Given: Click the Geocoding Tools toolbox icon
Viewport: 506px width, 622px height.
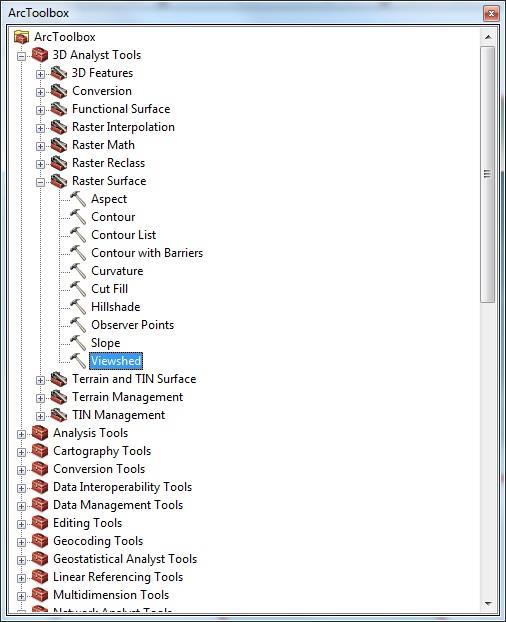Looking at the screenshot, I should pos(40,541).
